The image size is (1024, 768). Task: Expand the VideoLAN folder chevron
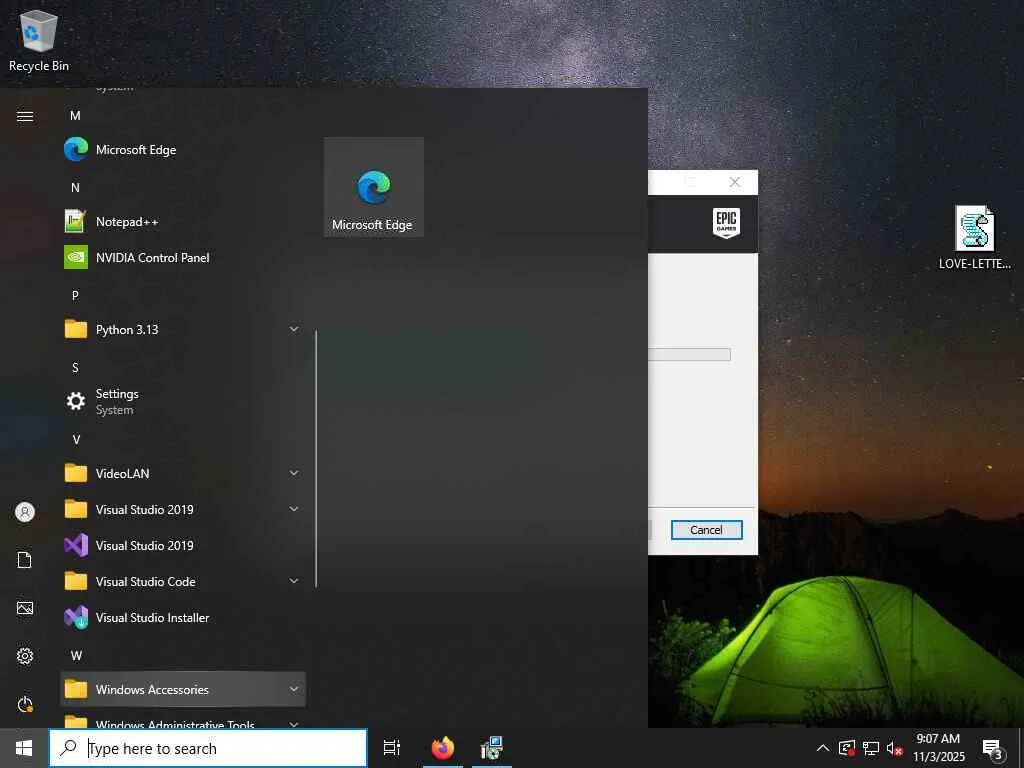point(294,473)
